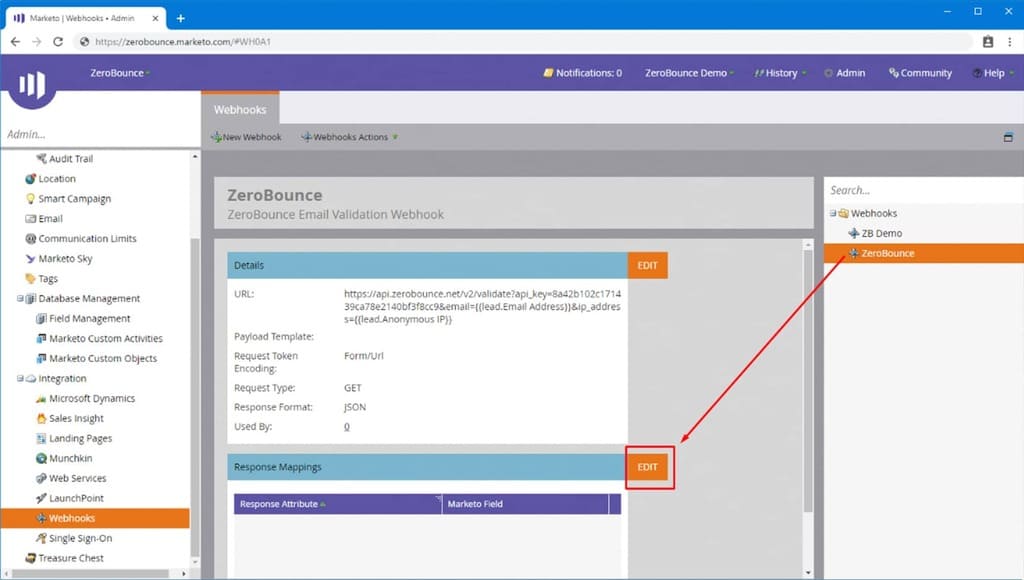Click the Communication Limits icon
The width and height of the screenshot is (1024, 580).
(x=30, y=238)
